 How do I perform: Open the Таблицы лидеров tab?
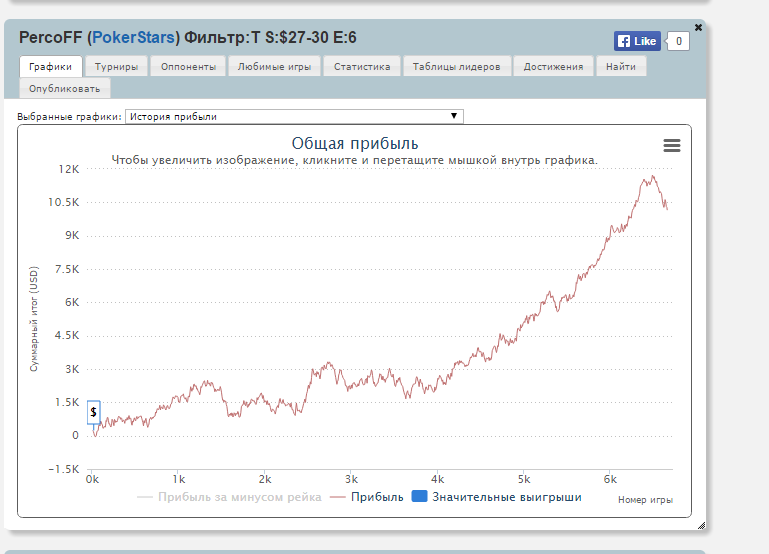pyautogui.click(x=457, y=67)
